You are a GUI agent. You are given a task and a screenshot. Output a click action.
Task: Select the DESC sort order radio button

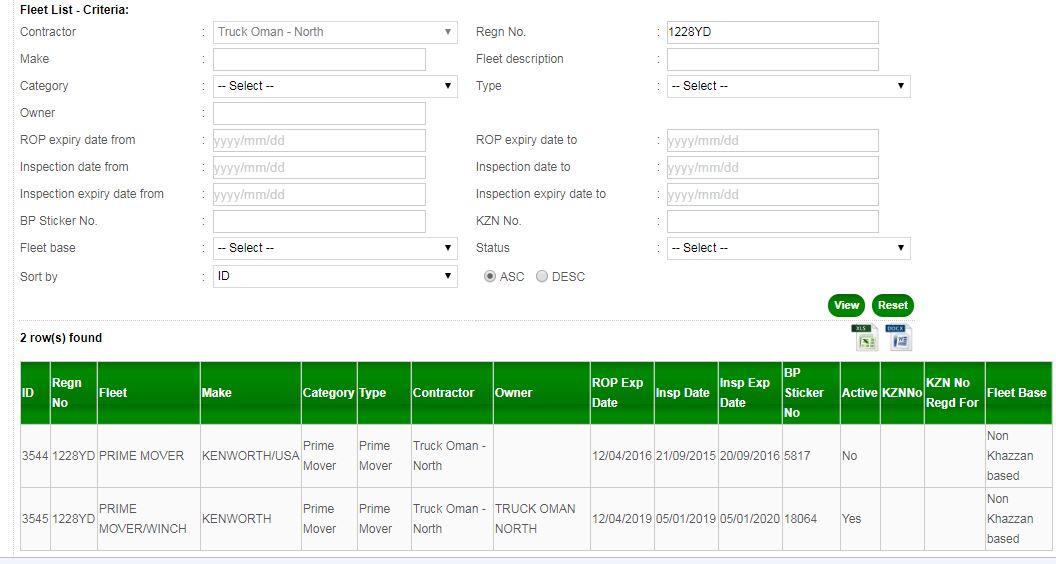click(542, 277)
